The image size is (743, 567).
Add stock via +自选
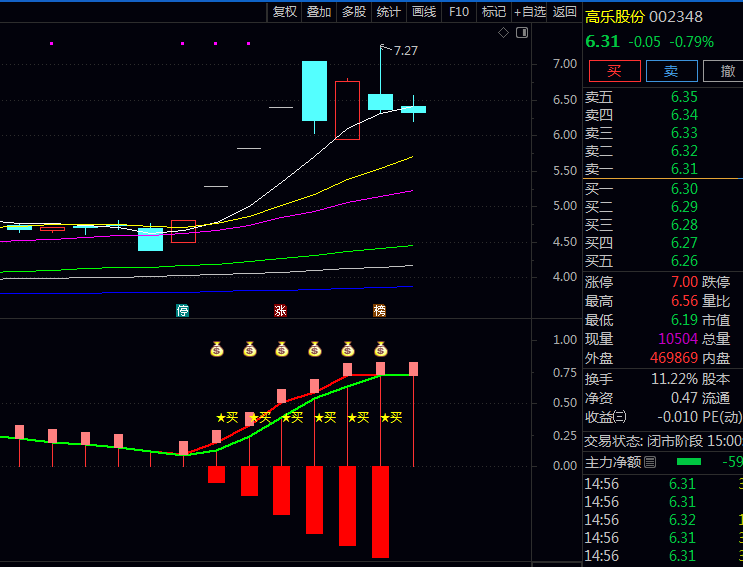[530, 11]
